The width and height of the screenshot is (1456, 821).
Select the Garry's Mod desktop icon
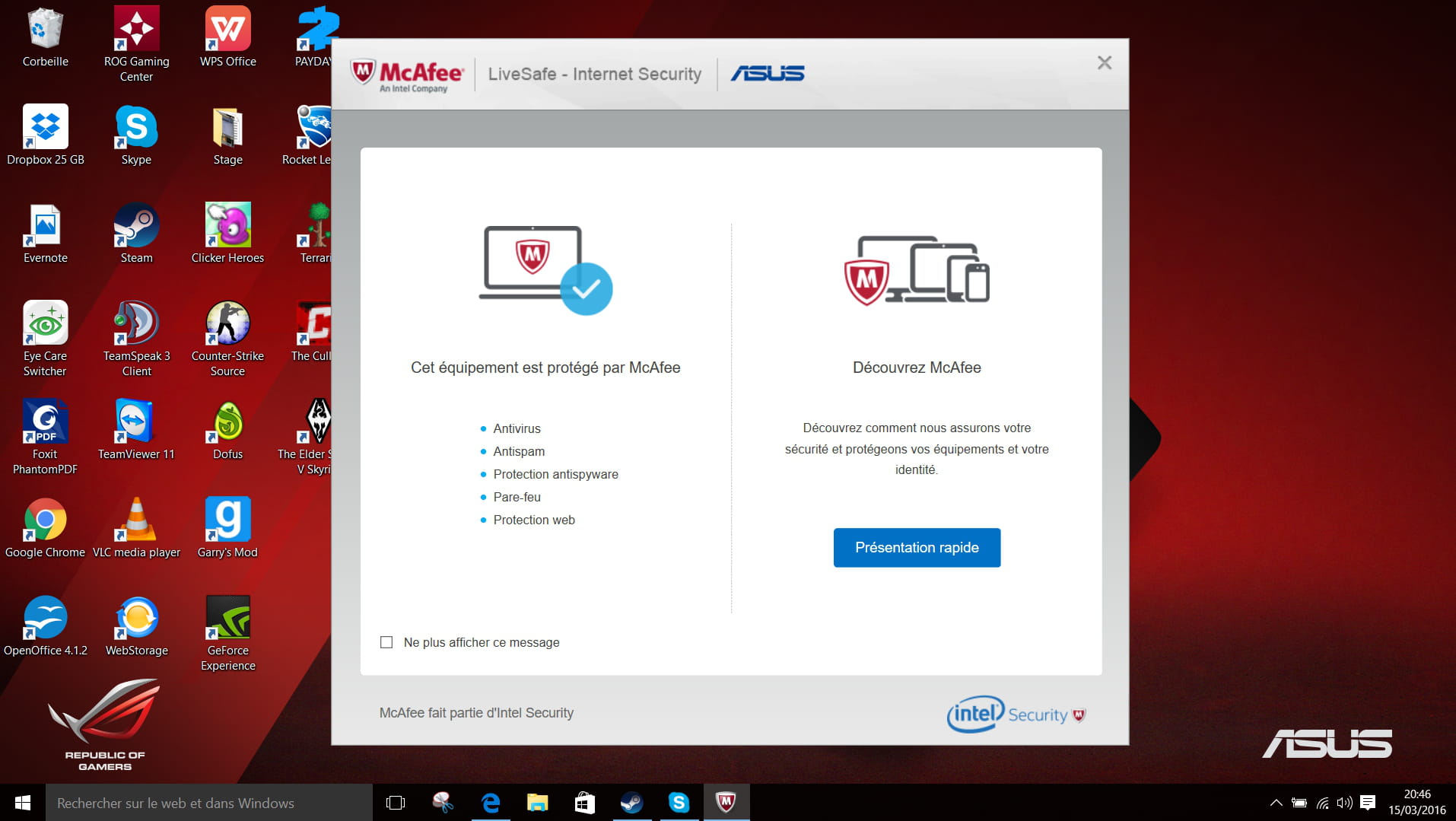228,528
